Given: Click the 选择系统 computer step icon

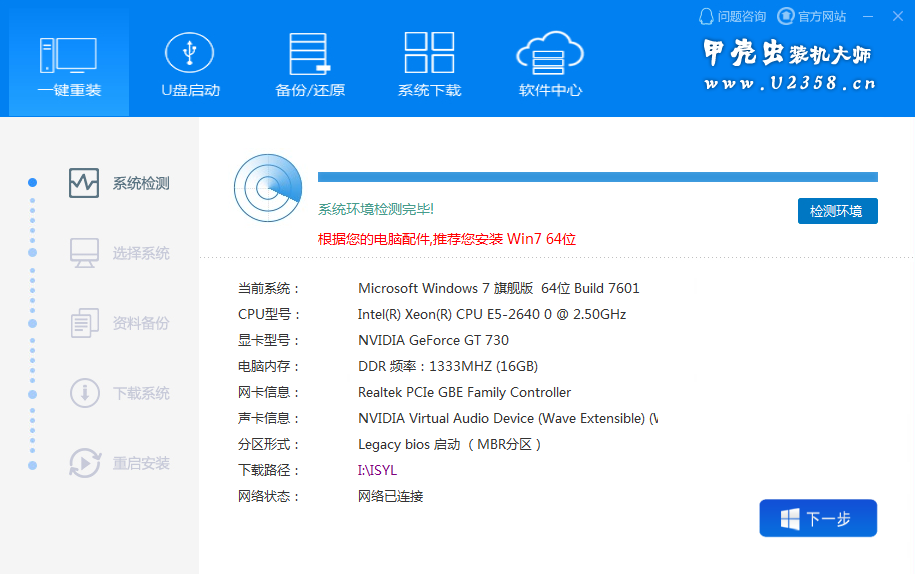Looking at the screenshot, I should 84,253.
